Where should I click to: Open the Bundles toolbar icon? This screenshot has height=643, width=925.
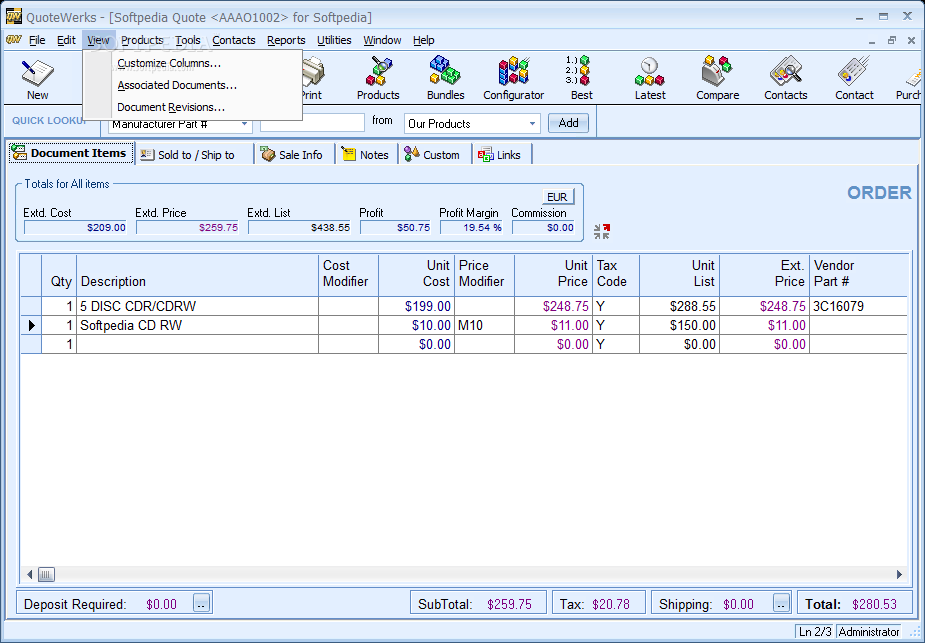[x=445, y=78]
